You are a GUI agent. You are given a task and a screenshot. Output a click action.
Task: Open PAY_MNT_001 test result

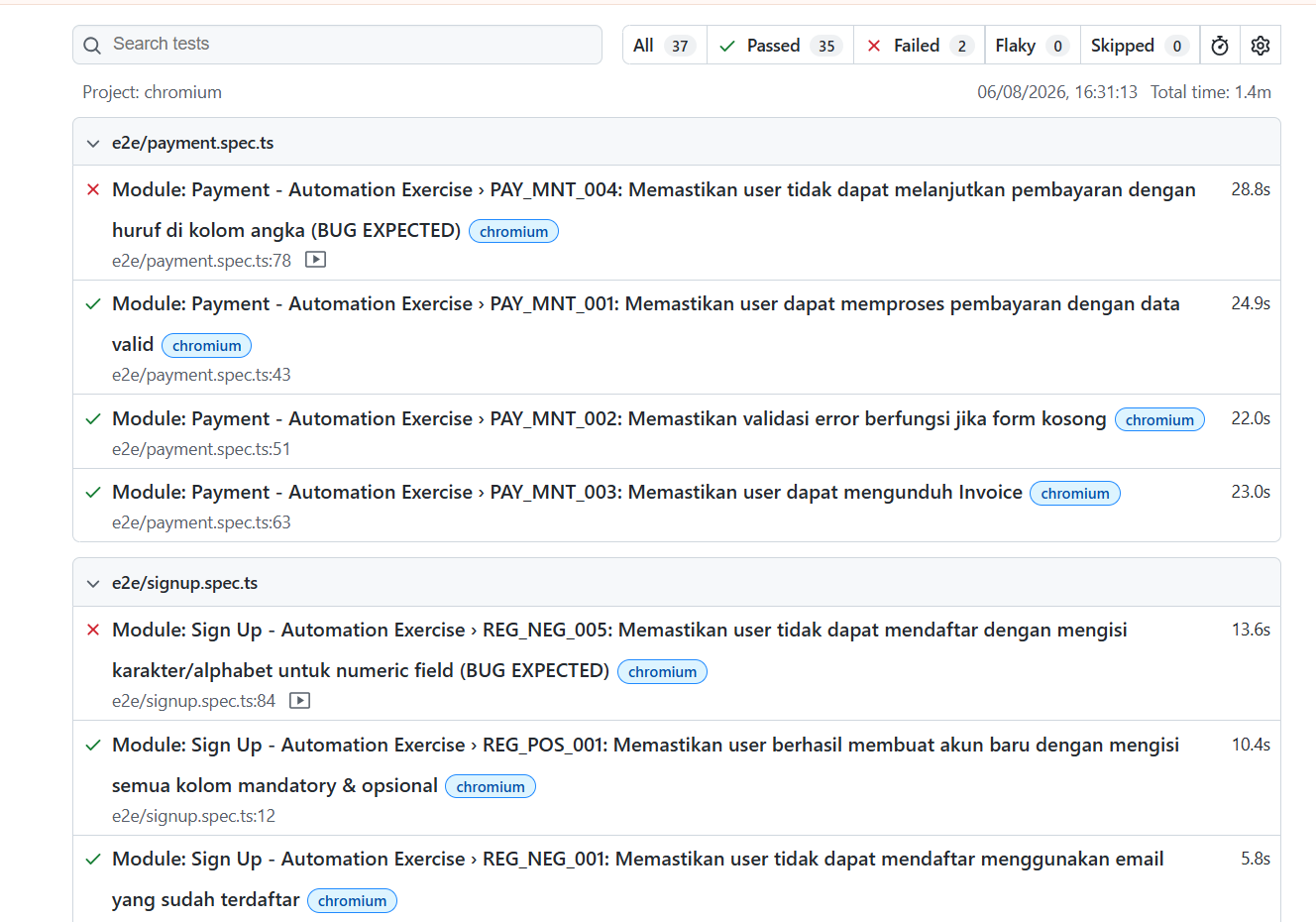click(646, 323)
